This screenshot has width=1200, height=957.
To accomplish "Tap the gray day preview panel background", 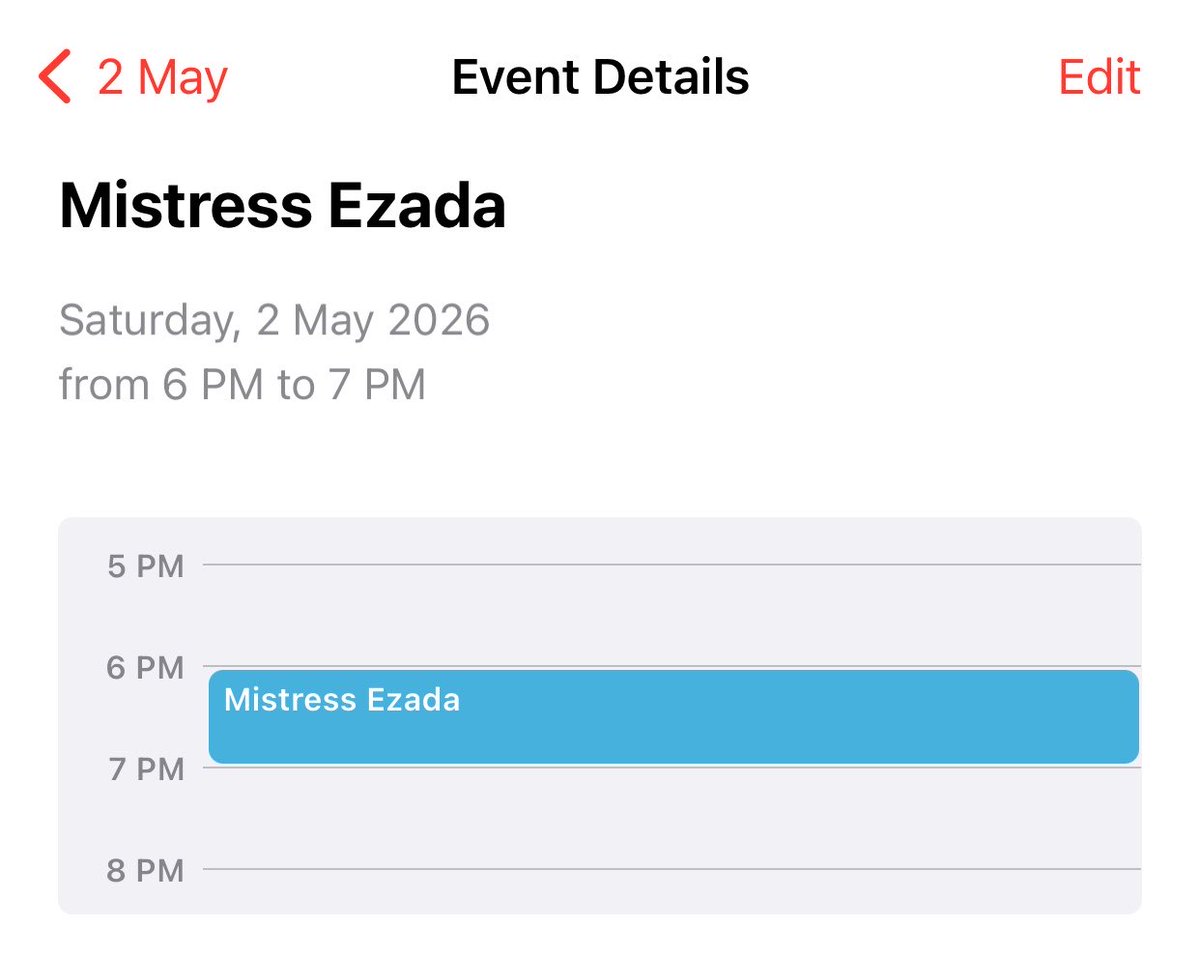I will point(600,716).
